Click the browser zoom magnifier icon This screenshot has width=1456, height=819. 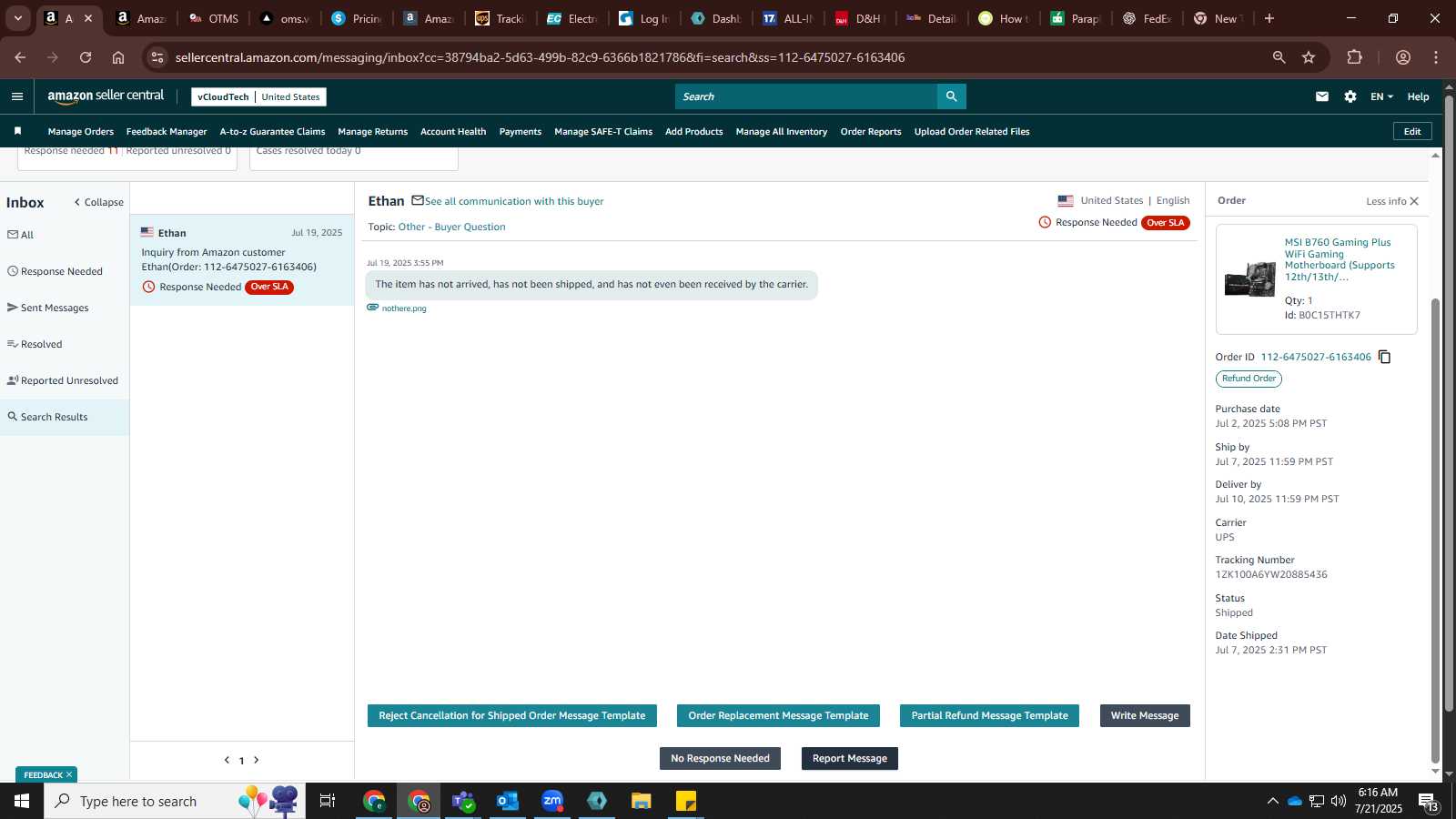click(x=1279, y=57)
